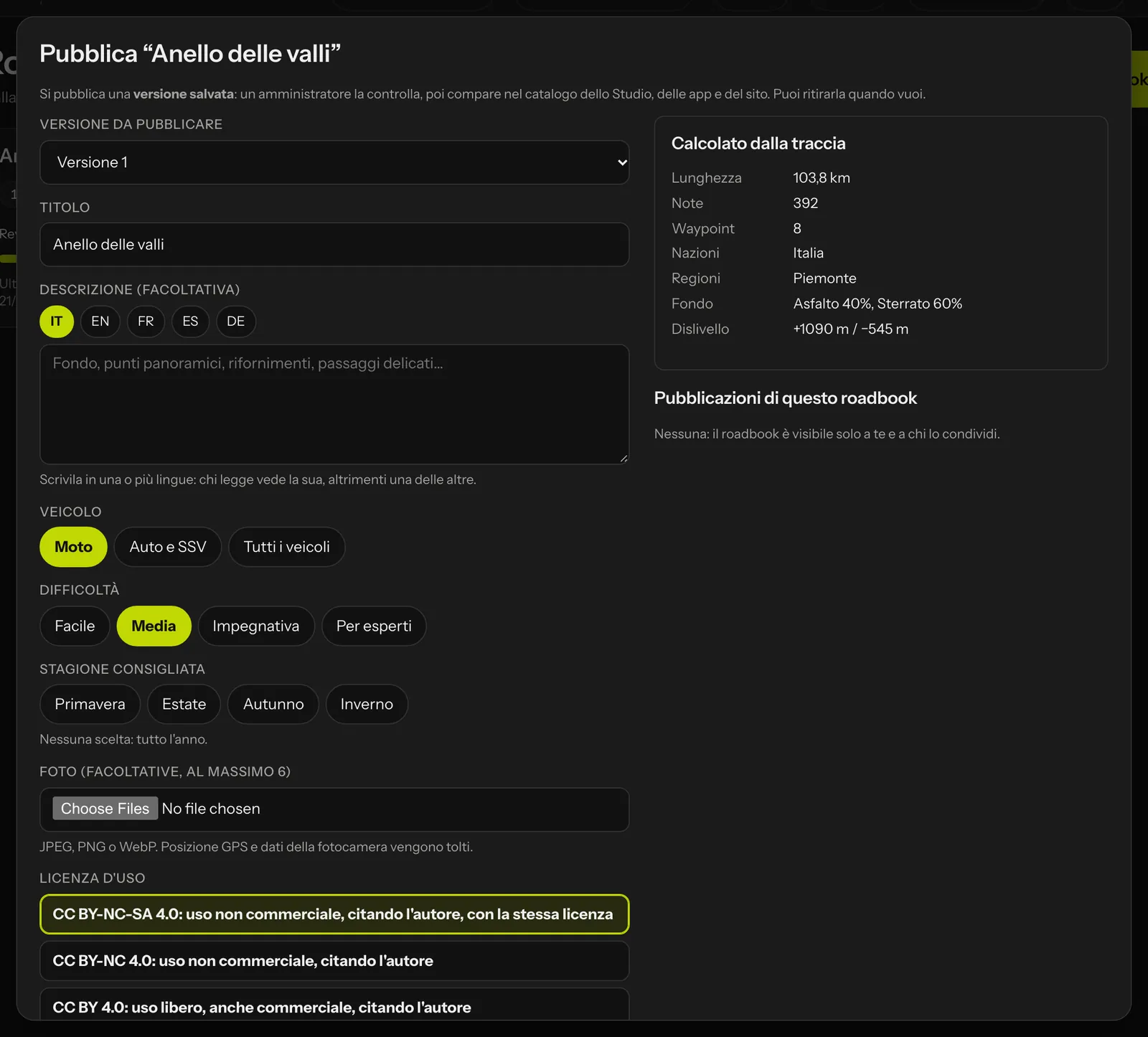Click the Titolo field with Anello delle valli
The height and width of the screenshot is (1037, 1148).
click(334, 245)
